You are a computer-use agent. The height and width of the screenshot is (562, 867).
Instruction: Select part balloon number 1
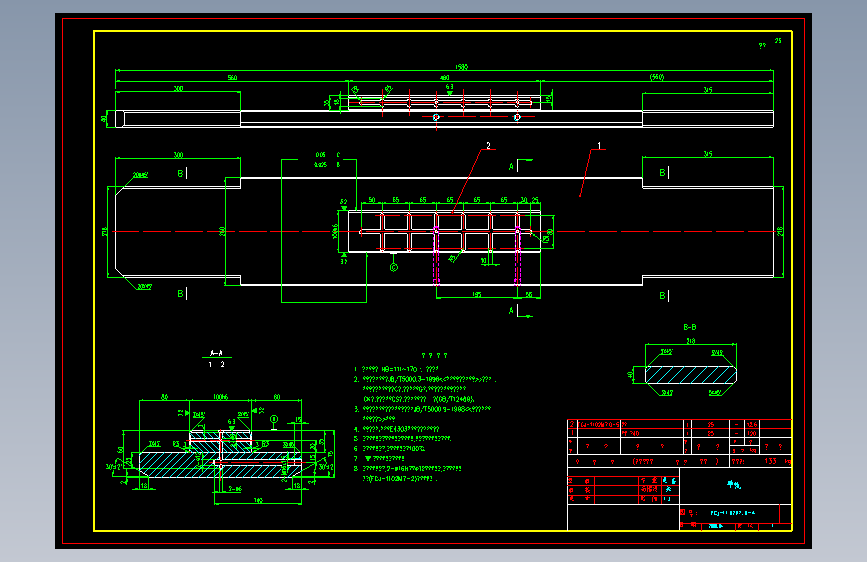[599, 146]
